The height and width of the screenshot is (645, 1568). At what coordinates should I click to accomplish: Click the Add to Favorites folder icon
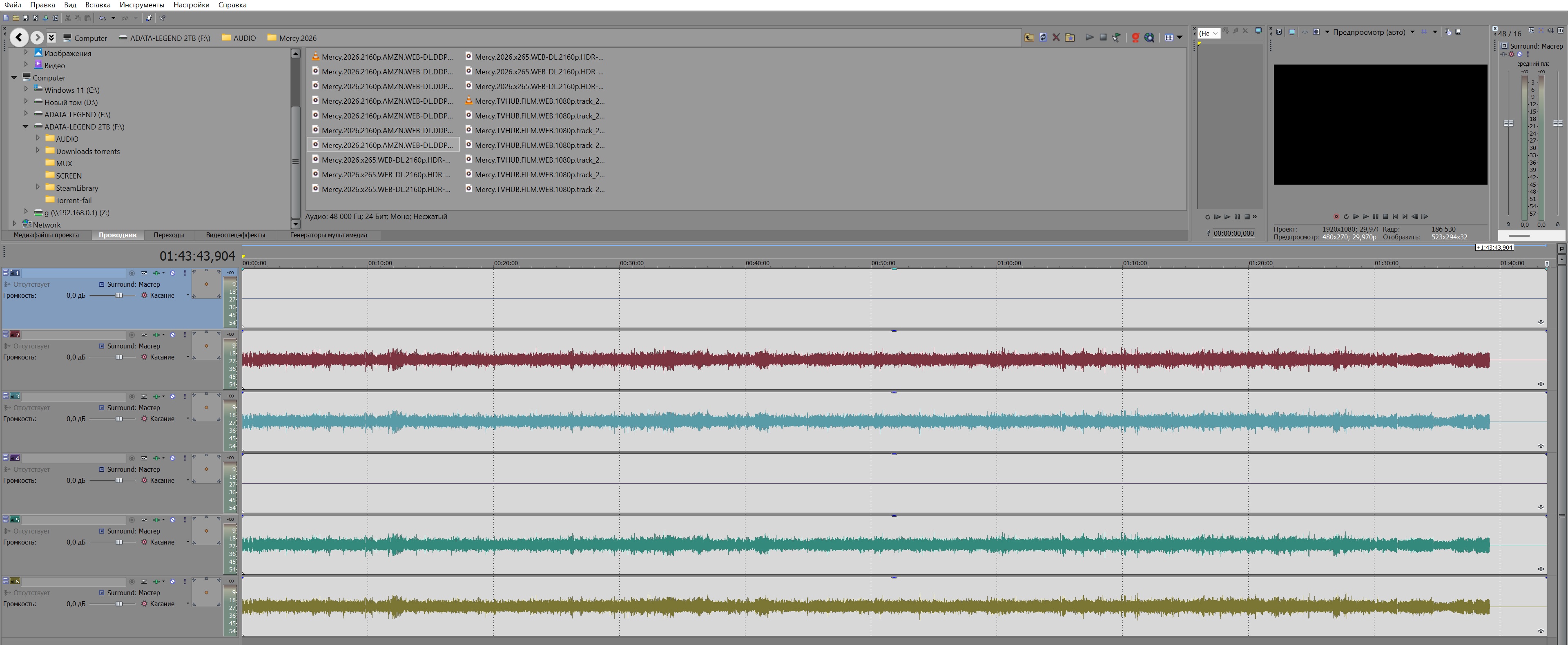1069,38
